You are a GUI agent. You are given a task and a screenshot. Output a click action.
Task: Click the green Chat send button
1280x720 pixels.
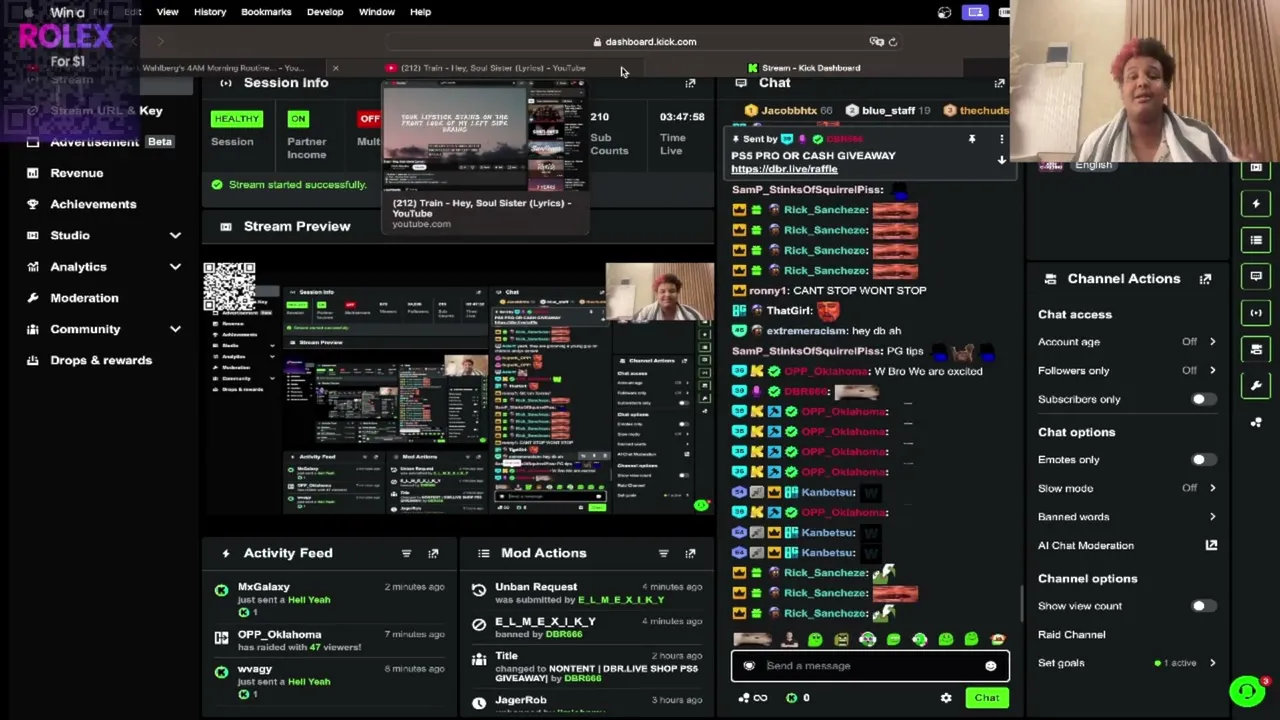click(x=987, y=698)
